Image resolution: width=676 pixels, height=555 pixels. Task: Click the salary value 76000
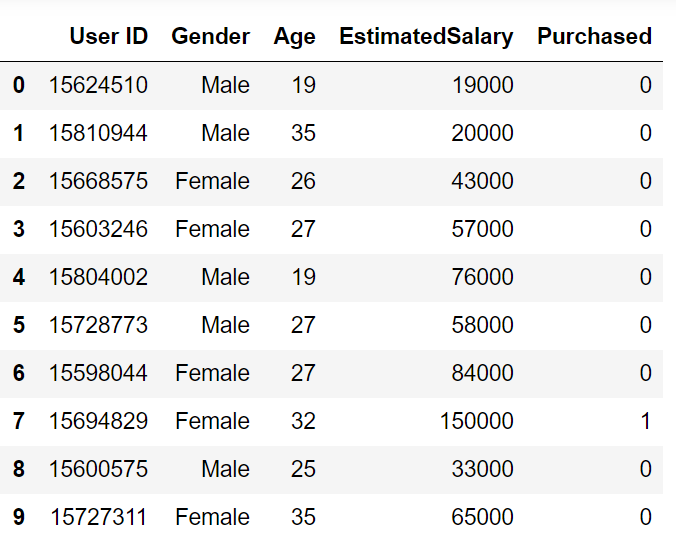pyautogui.click(x=482, y=277)
